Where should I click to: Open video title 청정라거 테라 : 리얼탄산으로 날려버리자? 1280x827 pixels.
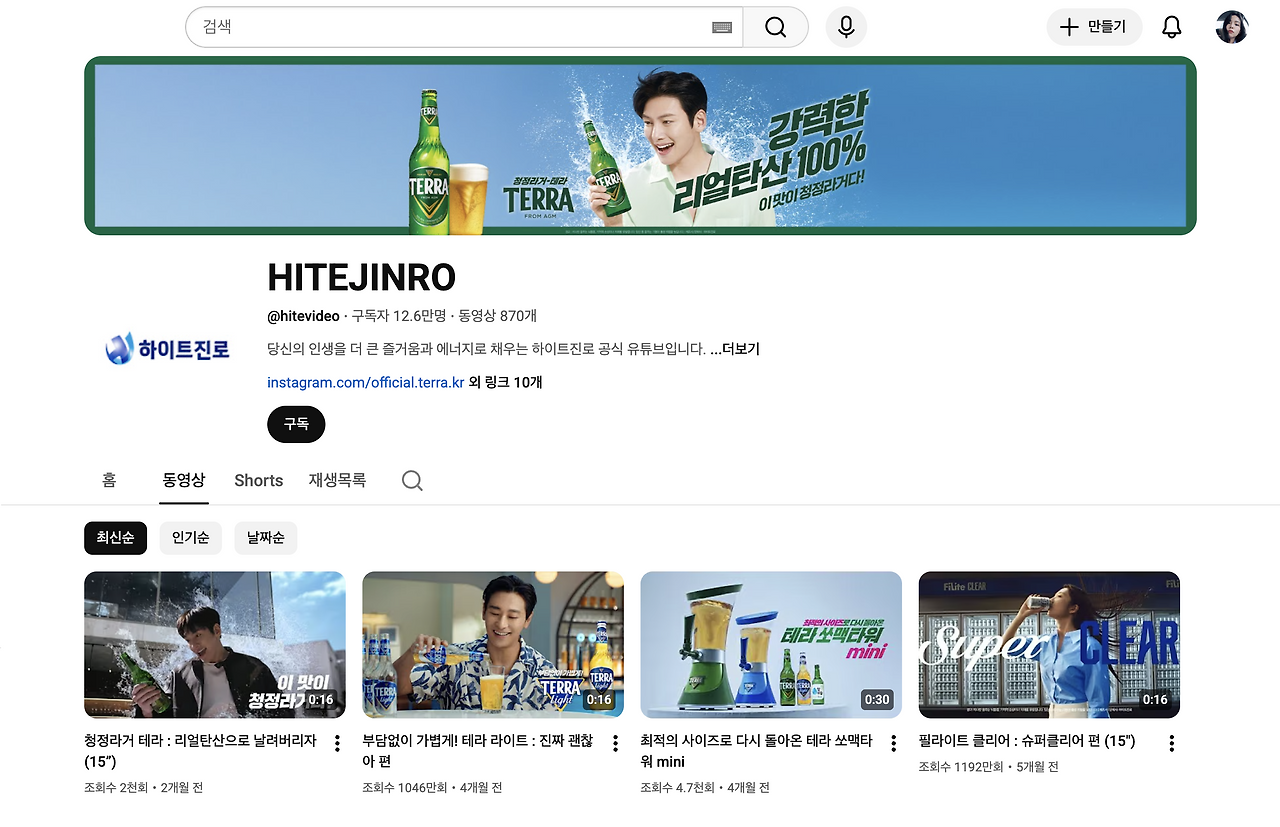tap(201, 751)
